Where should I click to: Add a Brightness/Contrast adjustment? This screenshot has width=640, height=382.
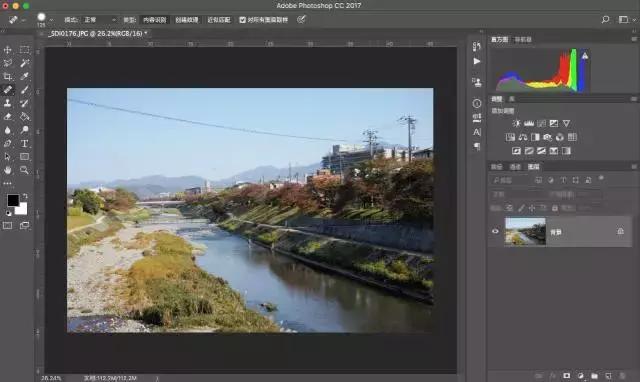point(517,123)
